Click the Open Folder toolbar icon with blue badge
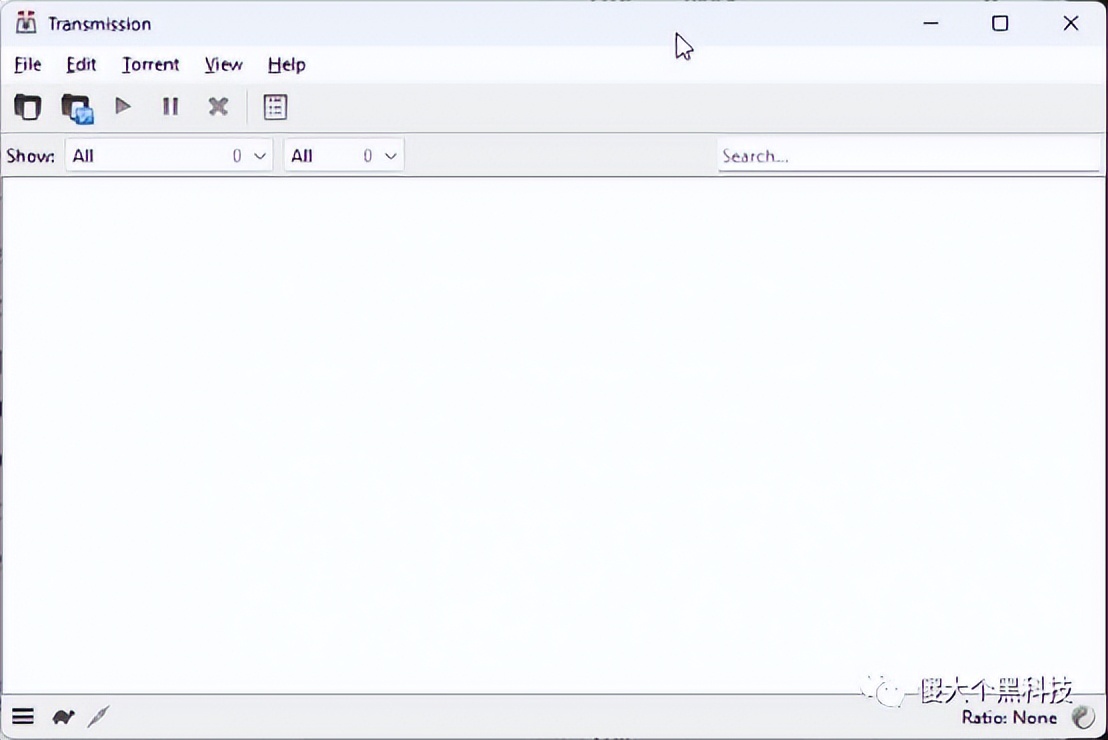This screenshot has width=1108, height=740. [76, 108]
